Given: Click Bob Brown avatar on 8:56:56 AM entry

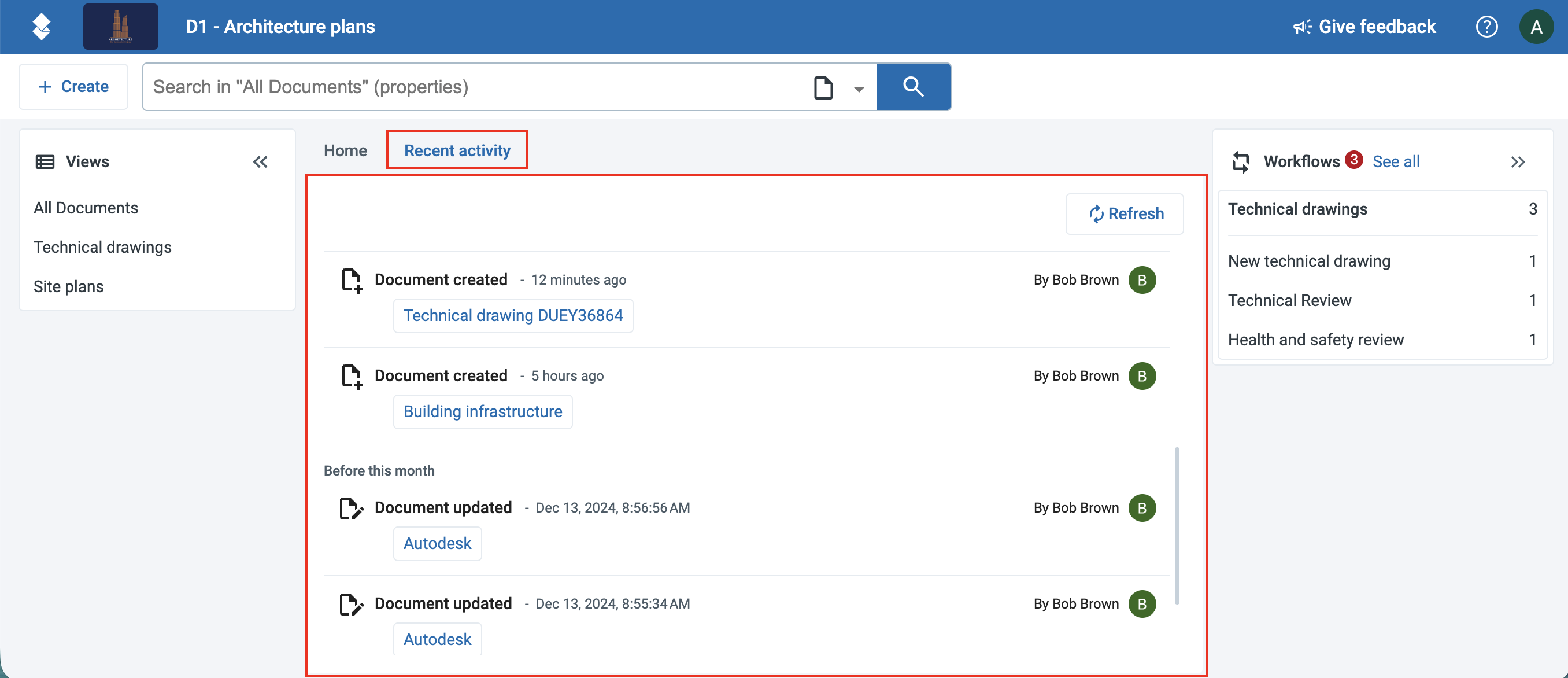Looking at the screenshot, I should click(1142, 507).
